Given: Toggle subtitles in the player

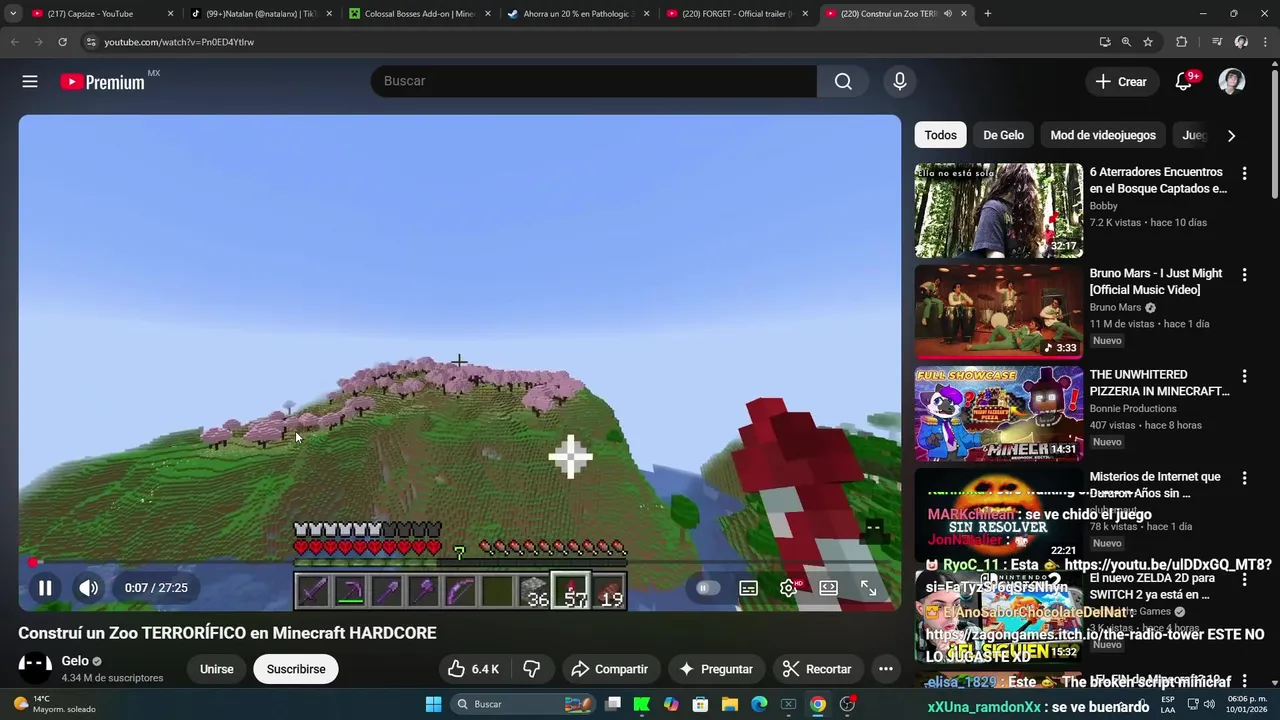Looking at the screenshot, I should coord(748,588).
